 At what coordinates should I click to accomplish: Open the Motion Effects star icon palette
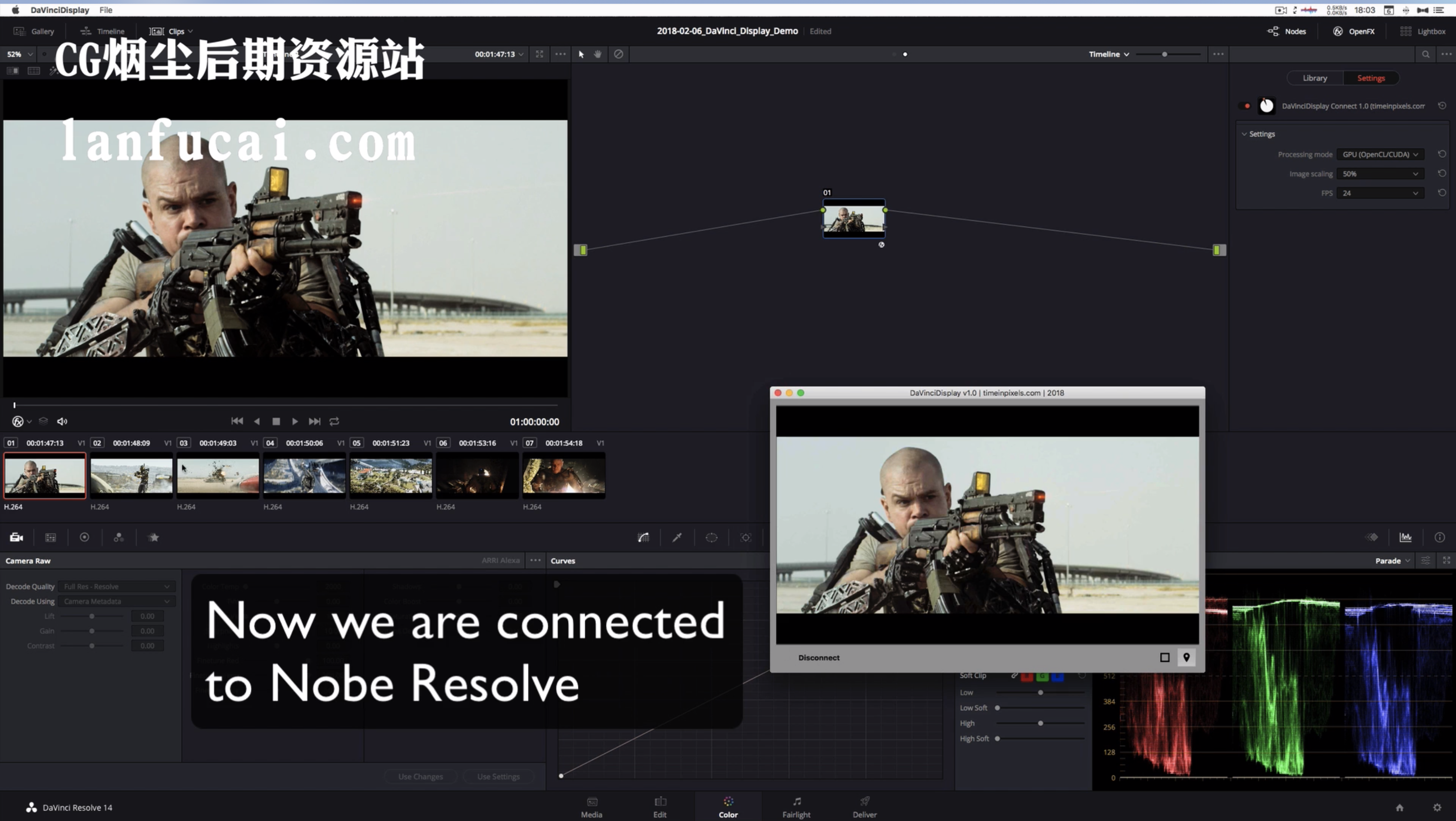(x=153, y=537)
